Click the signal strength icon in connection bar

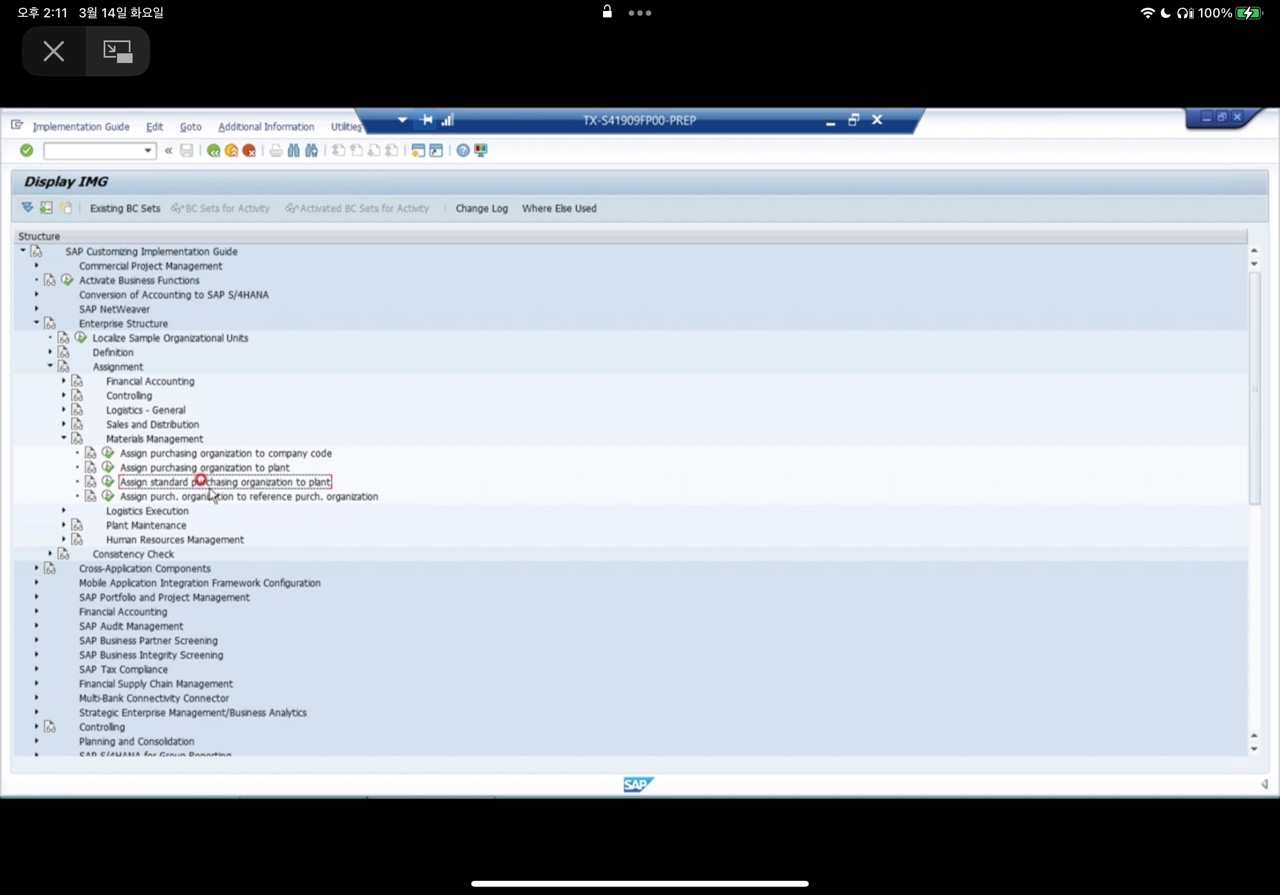(447, 120)
